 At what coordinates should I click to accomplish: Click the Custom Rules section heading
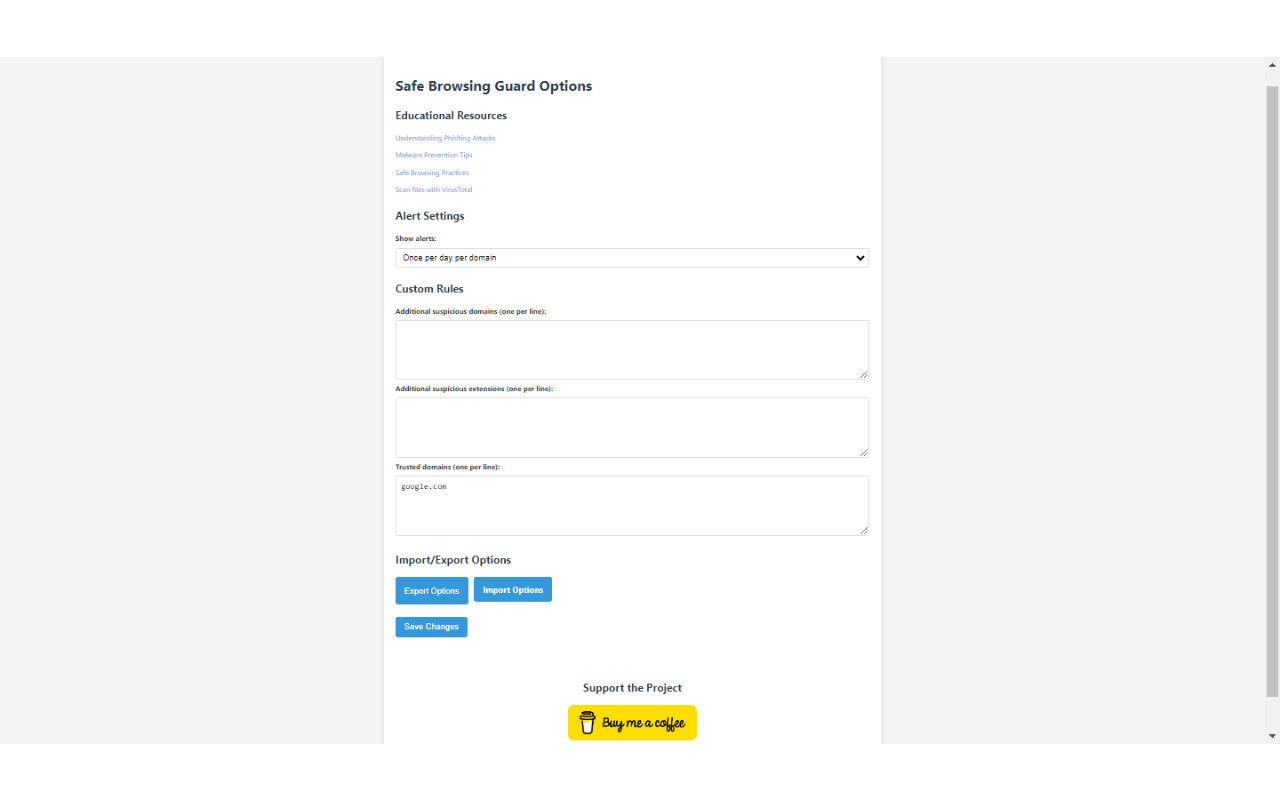coord(429,288)
